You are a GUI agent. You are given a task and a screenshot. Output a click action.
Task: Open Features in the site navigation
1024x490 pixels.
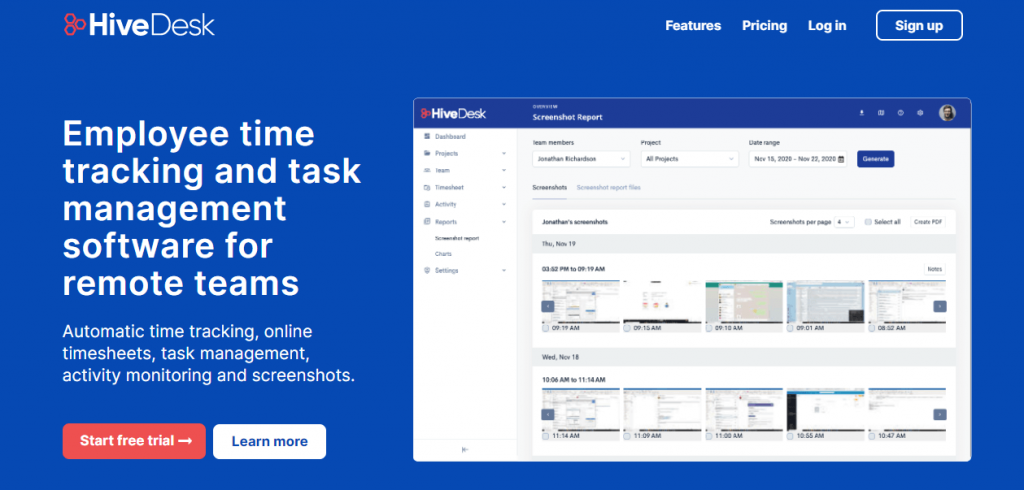coord(693,26)
